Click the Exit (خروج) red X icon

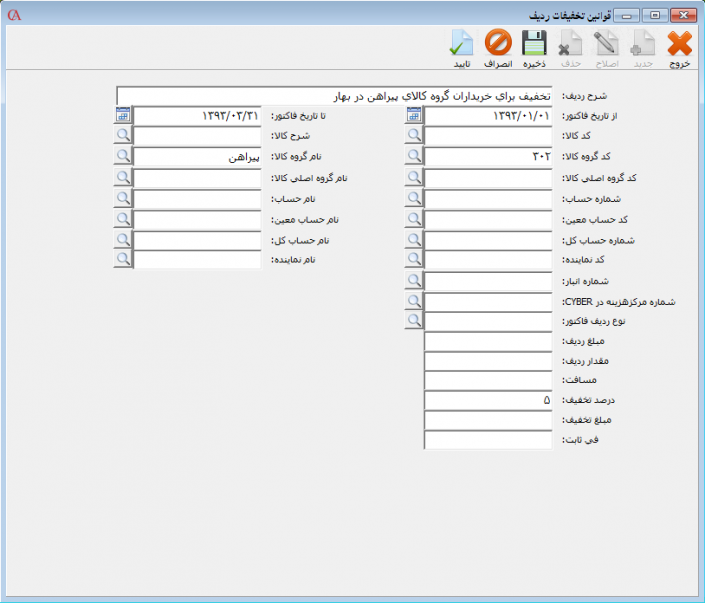pos(680,47)
